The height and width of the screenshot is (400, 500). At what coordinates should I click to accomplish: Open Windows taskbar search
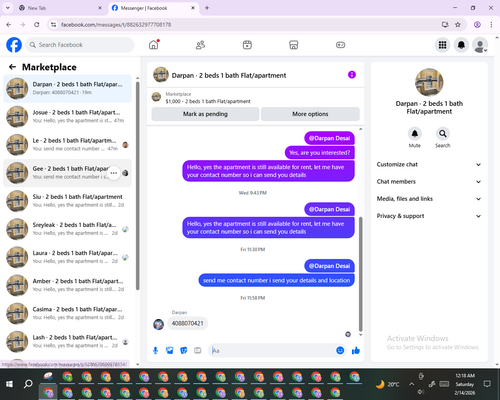(x=28, y=384)
